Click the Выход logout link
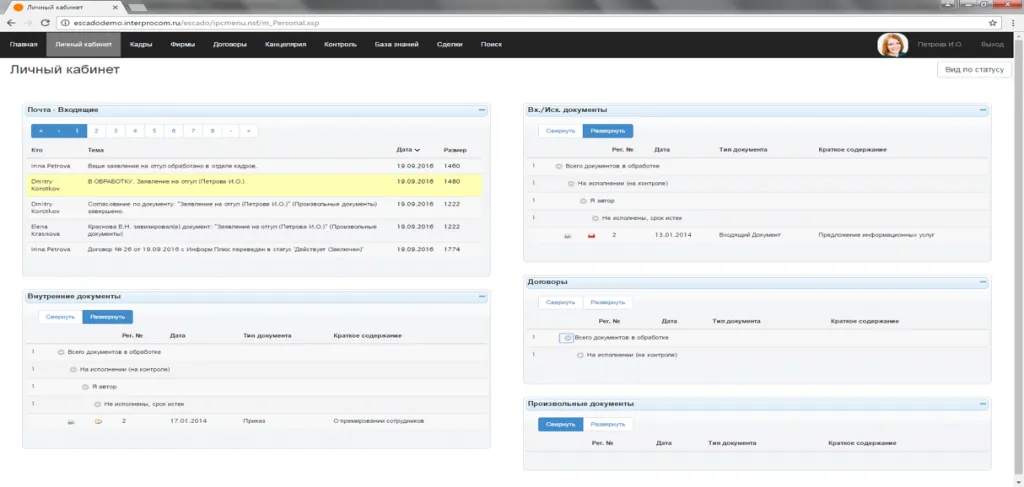 pos(992,45)
